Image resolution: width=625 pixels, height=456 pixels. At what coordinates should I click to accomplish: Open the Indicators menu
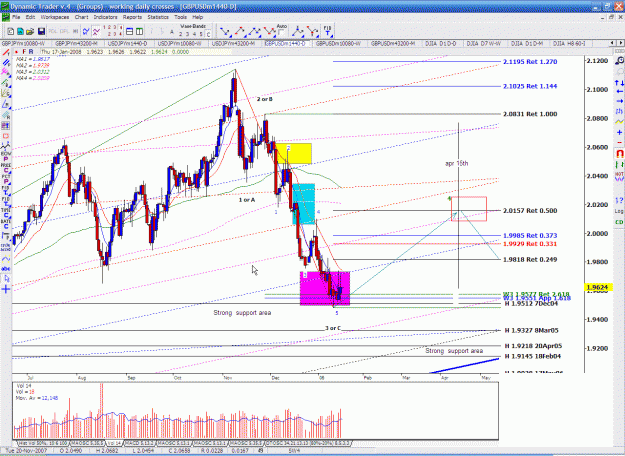click(106, 17)
